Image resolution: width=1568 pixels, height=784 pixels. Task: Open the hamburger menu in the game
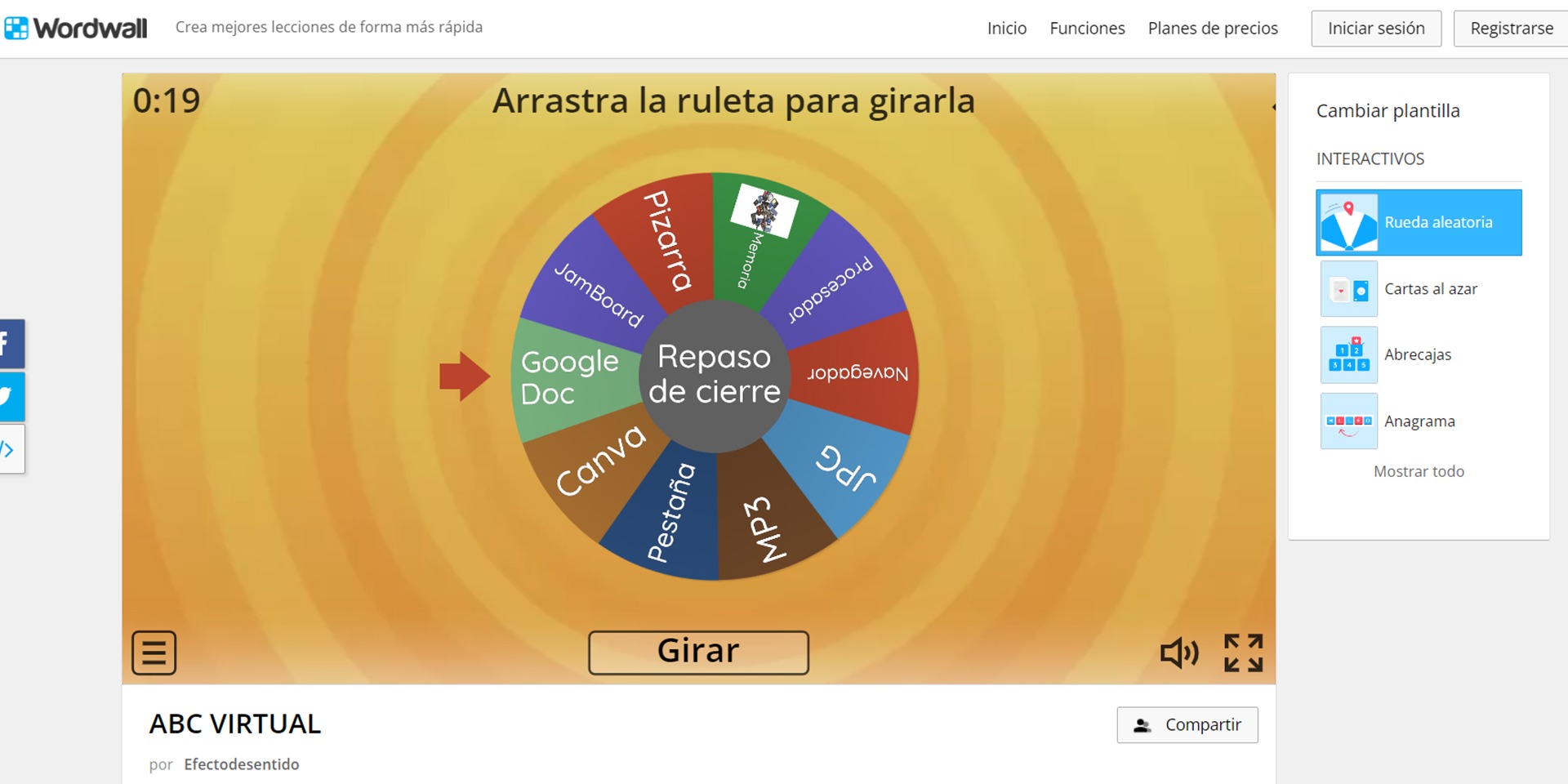154,653
